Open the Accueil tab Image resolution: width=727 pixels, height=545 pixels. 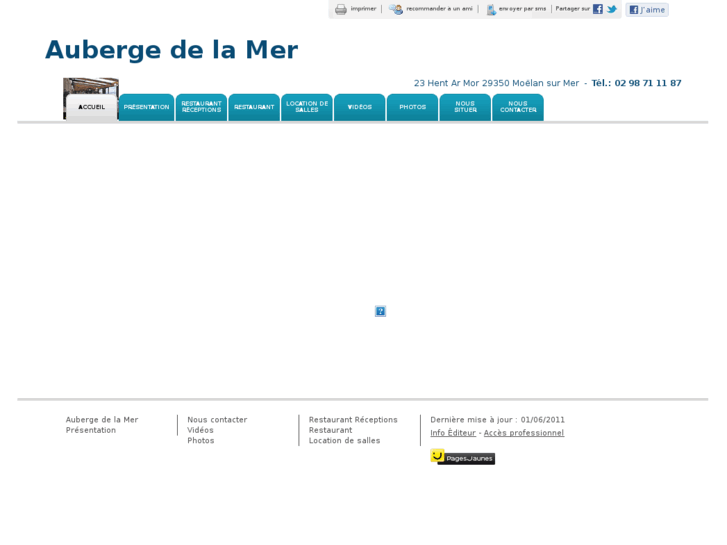(91, 107)
